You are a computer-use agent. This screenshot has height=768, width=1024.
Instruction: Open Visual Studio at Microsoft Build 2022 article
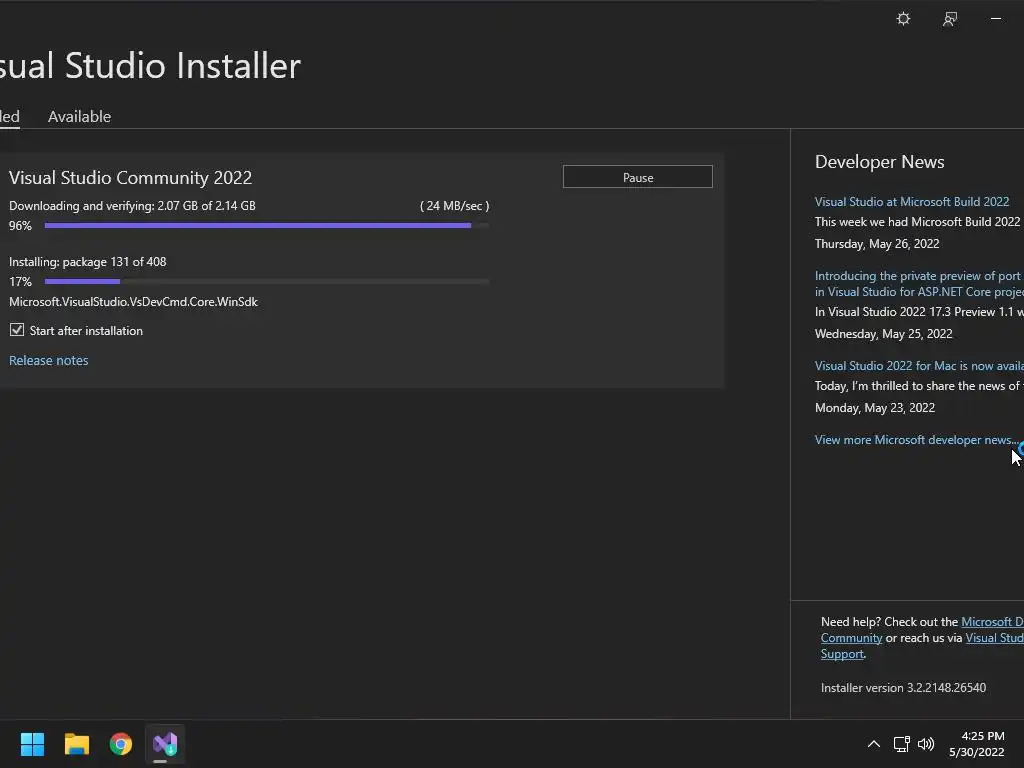click(x=912, y=202)
